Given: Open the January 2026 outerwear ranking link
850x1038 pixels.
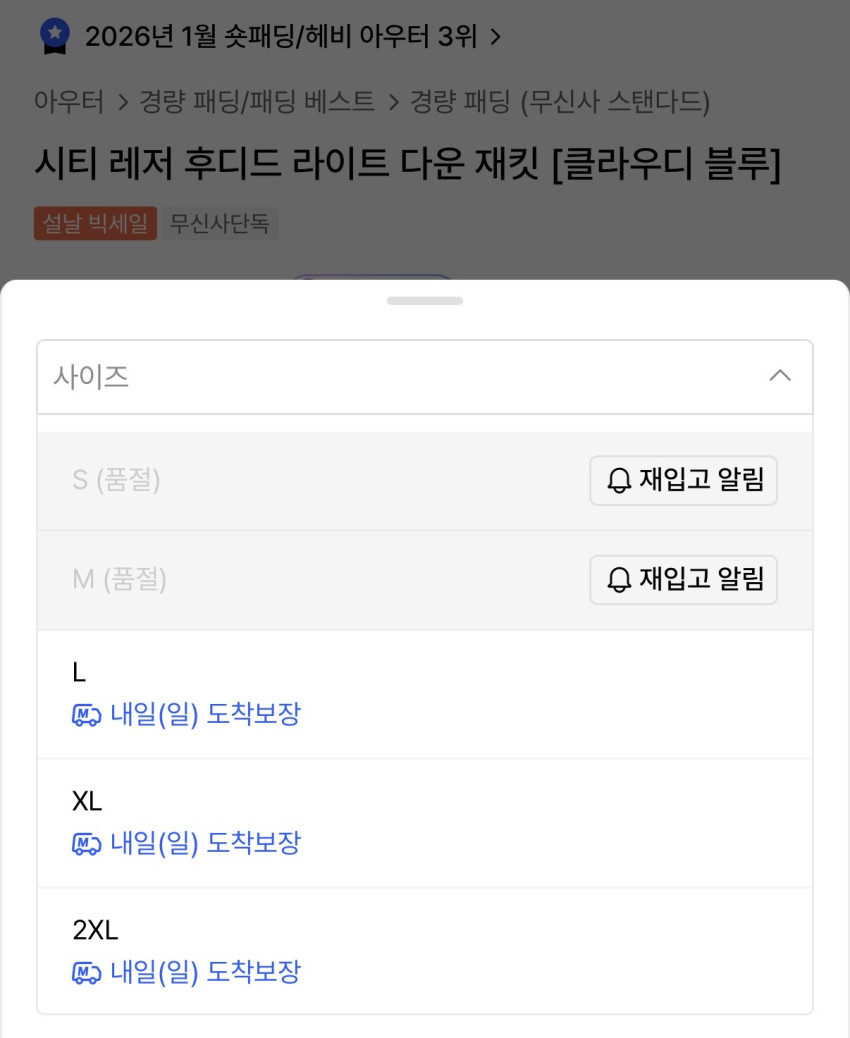Looking at the screenshot, I should [x=281, y=38].
